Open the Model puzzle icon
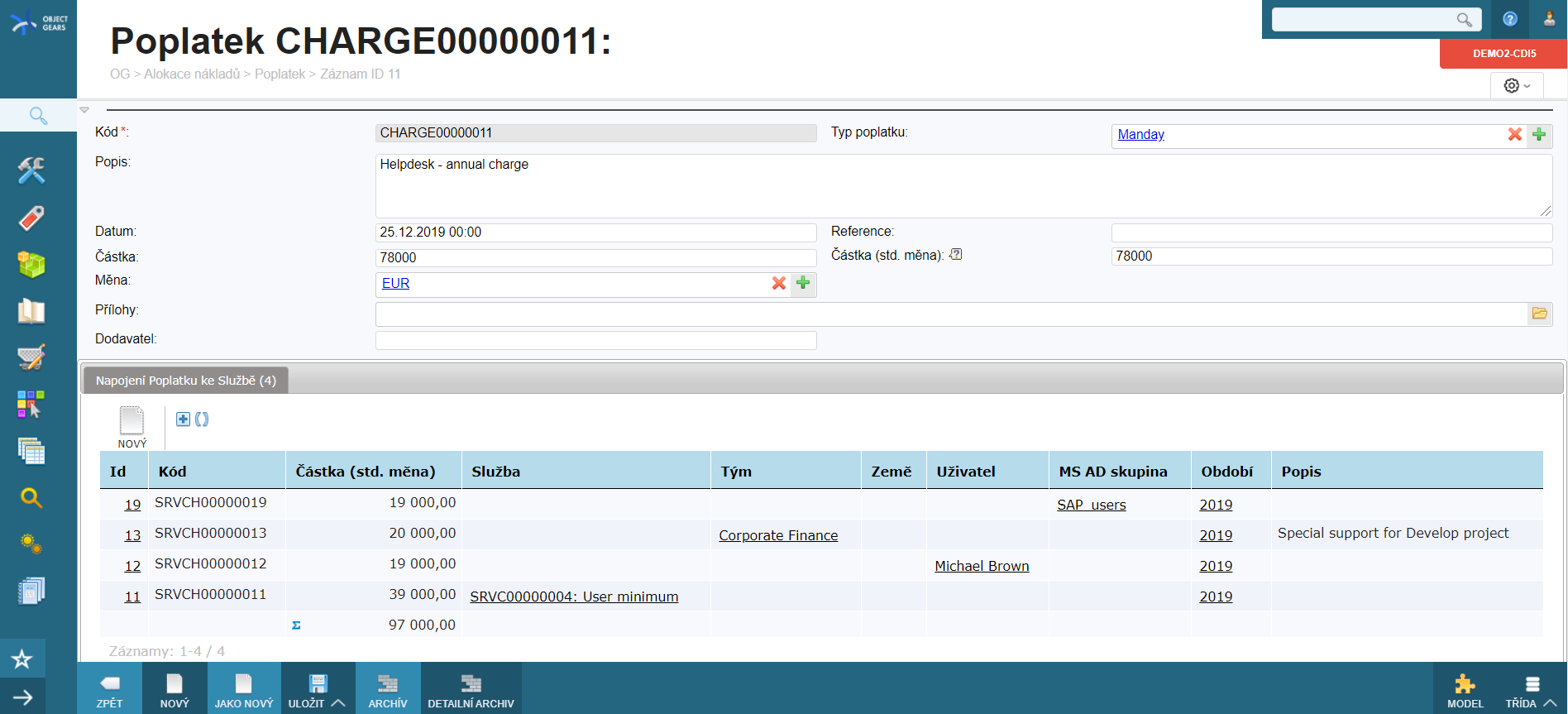The width and height of the screenshot is (1568, 714). [1465, 691]
